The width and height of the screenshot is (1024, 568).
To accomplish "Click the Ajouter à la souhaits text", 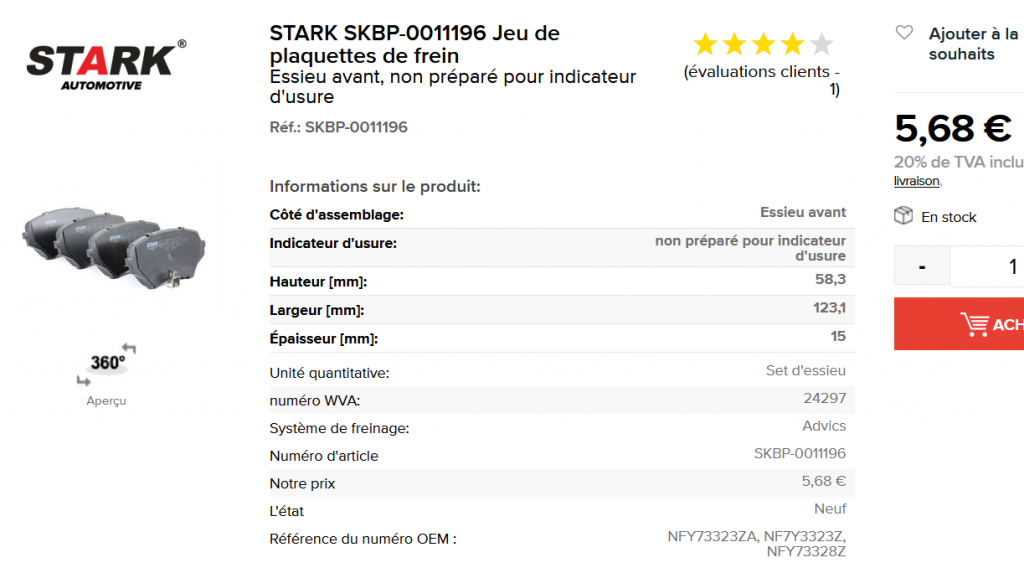I will pyautogui.click(x=973, y=44).
